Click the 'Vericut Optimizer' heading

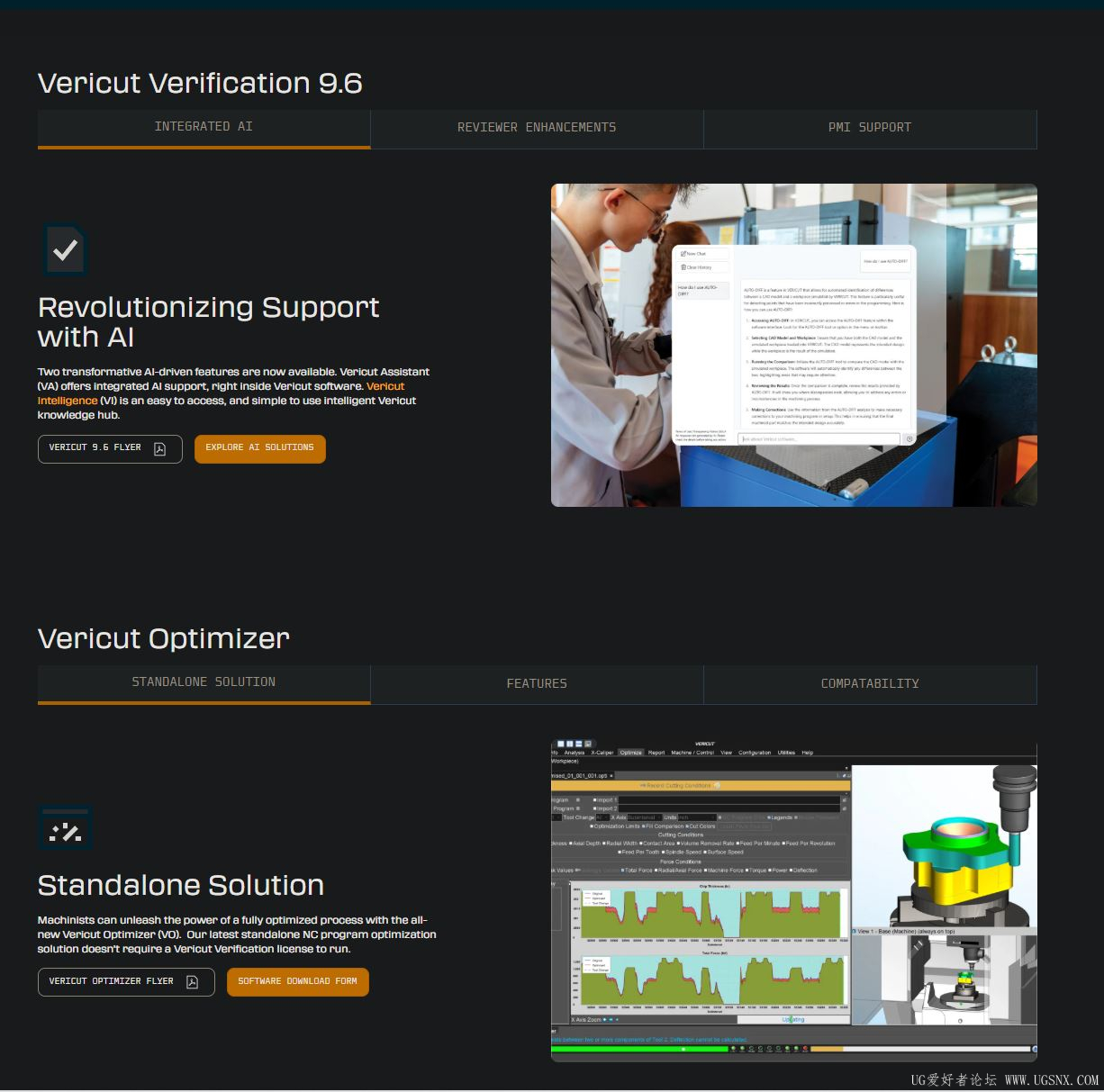[x=164, y=639]
